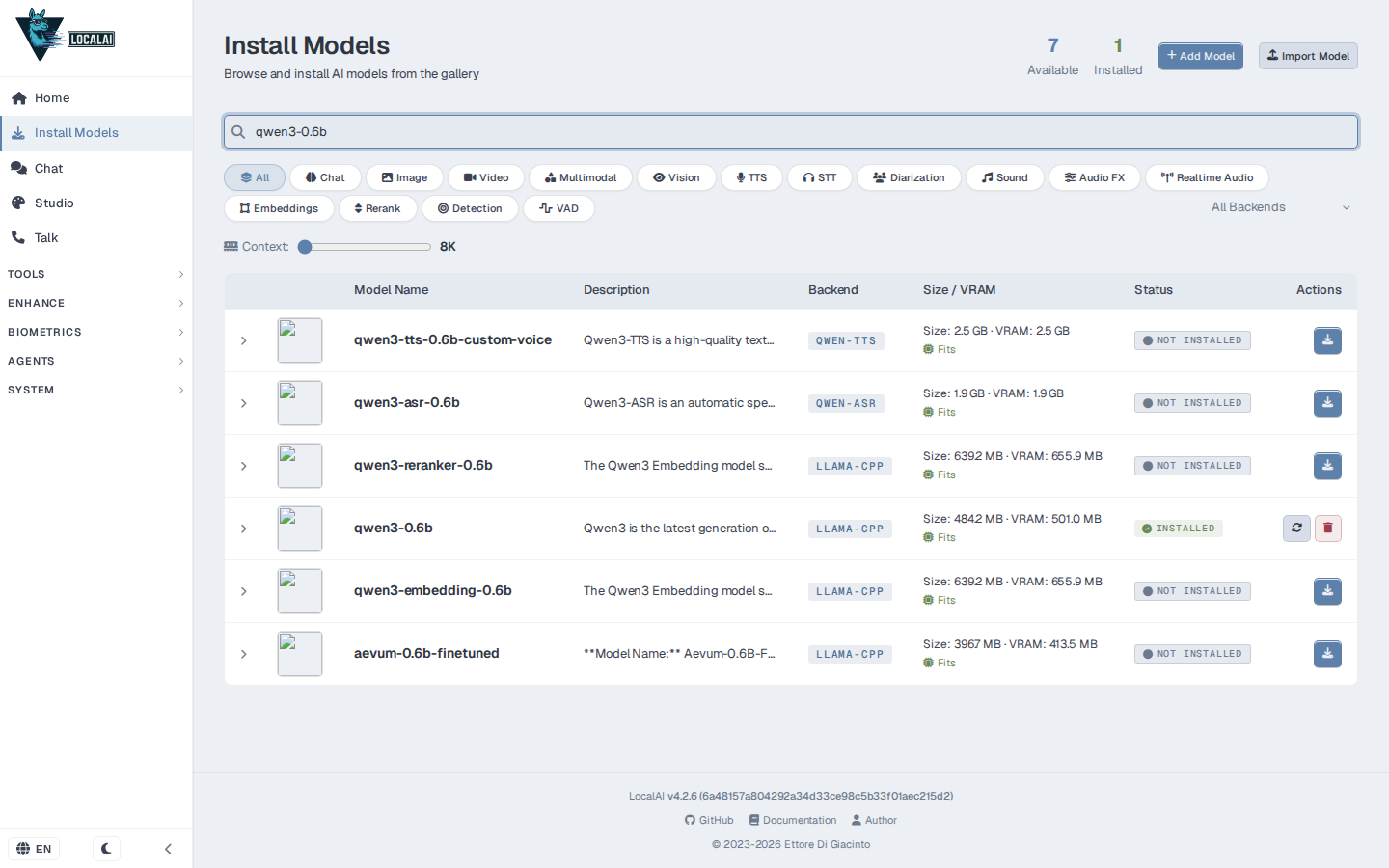This screenshot has width=1389, height=868.
Task: Filter models by Embeddings category
Action: point(279,208)
